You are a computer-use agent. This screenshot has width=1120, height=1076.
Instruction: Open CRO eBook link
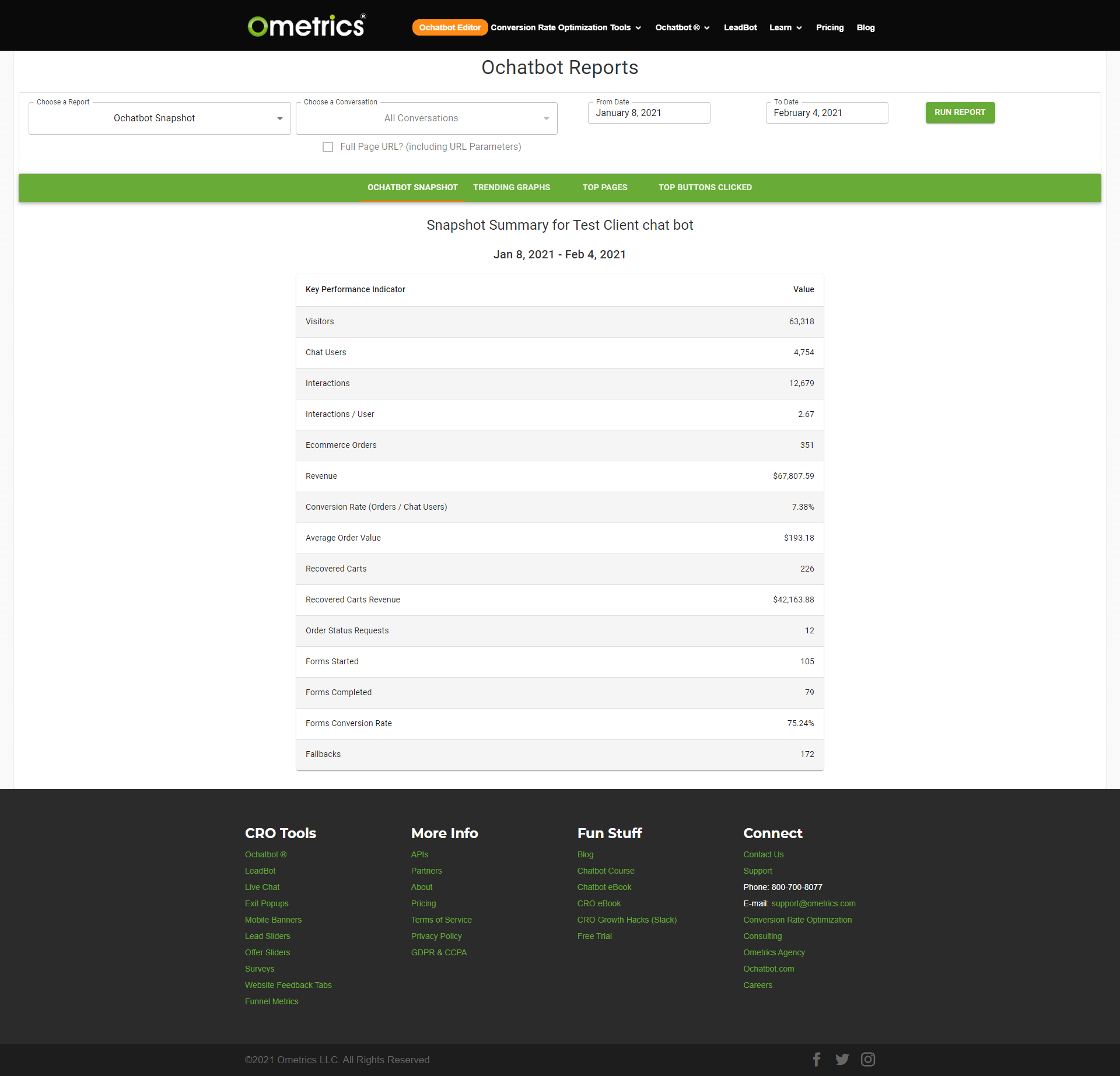(x=599, y=903)
